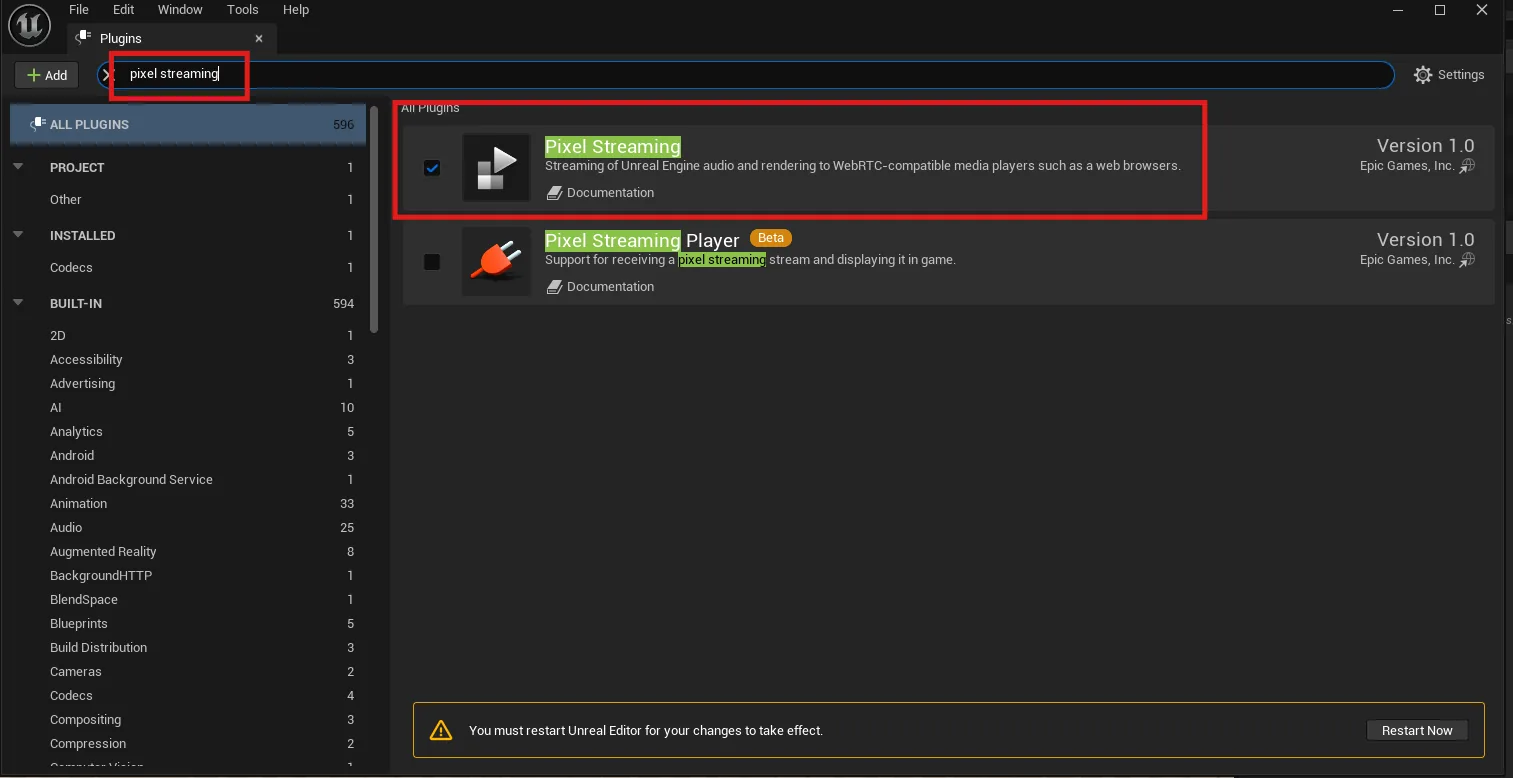Open the Help menu
The height and width of the screenshot is (778, 1513).
(x=296, y=10)
